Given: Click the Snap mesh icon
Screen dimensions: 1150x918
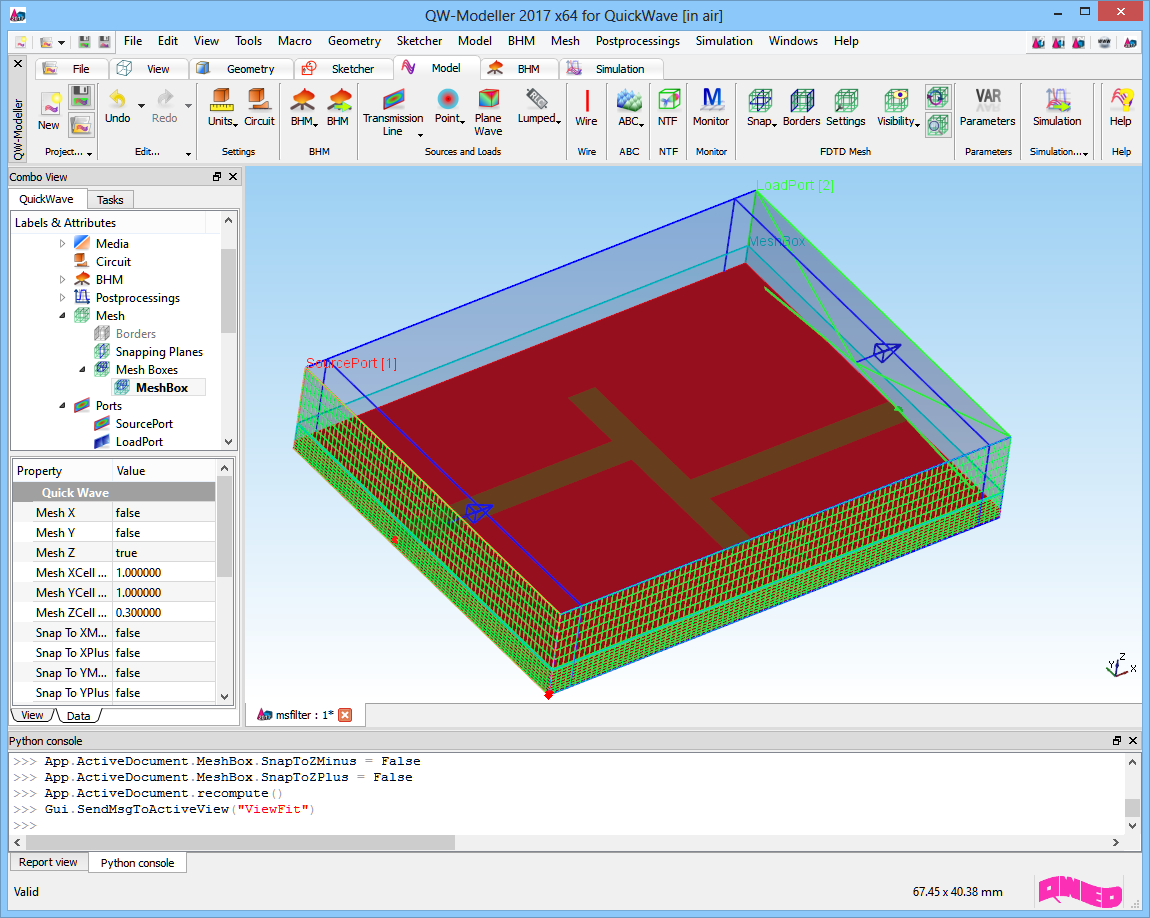Looking at the screenshot, I should (760, 100).
